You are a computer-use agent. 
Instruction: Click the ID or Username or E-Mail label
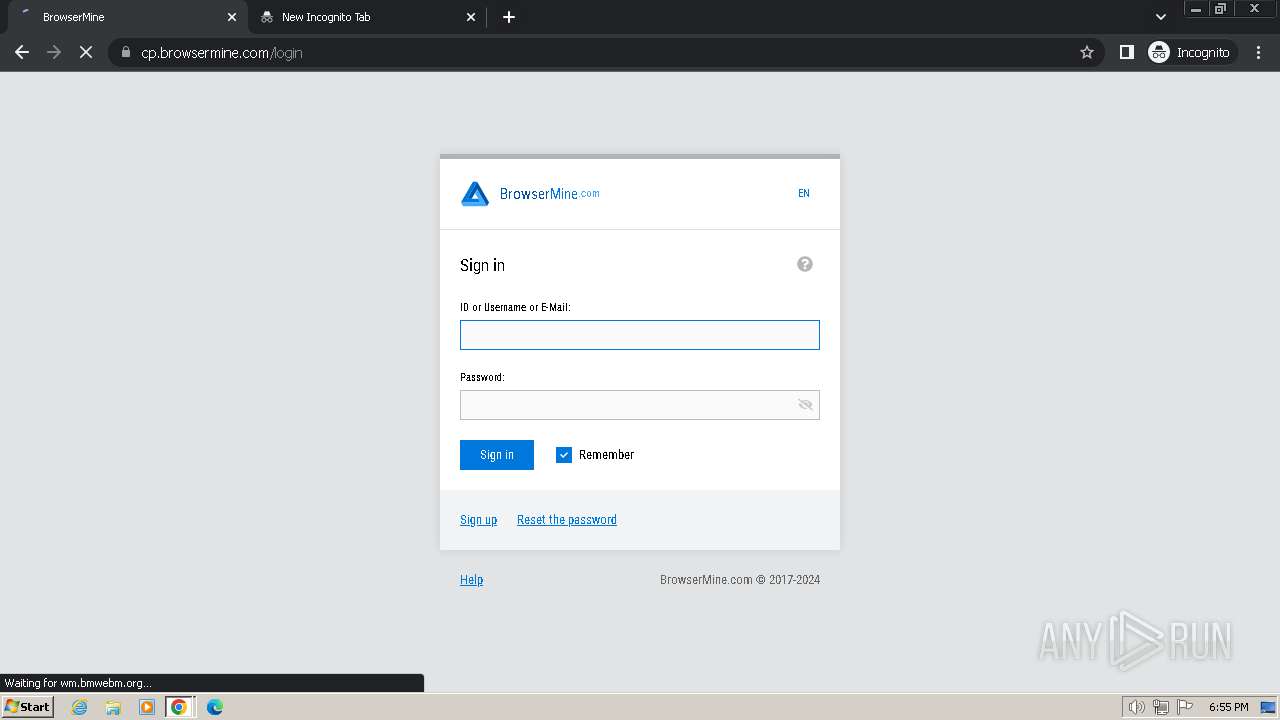[x=515, y=308]
